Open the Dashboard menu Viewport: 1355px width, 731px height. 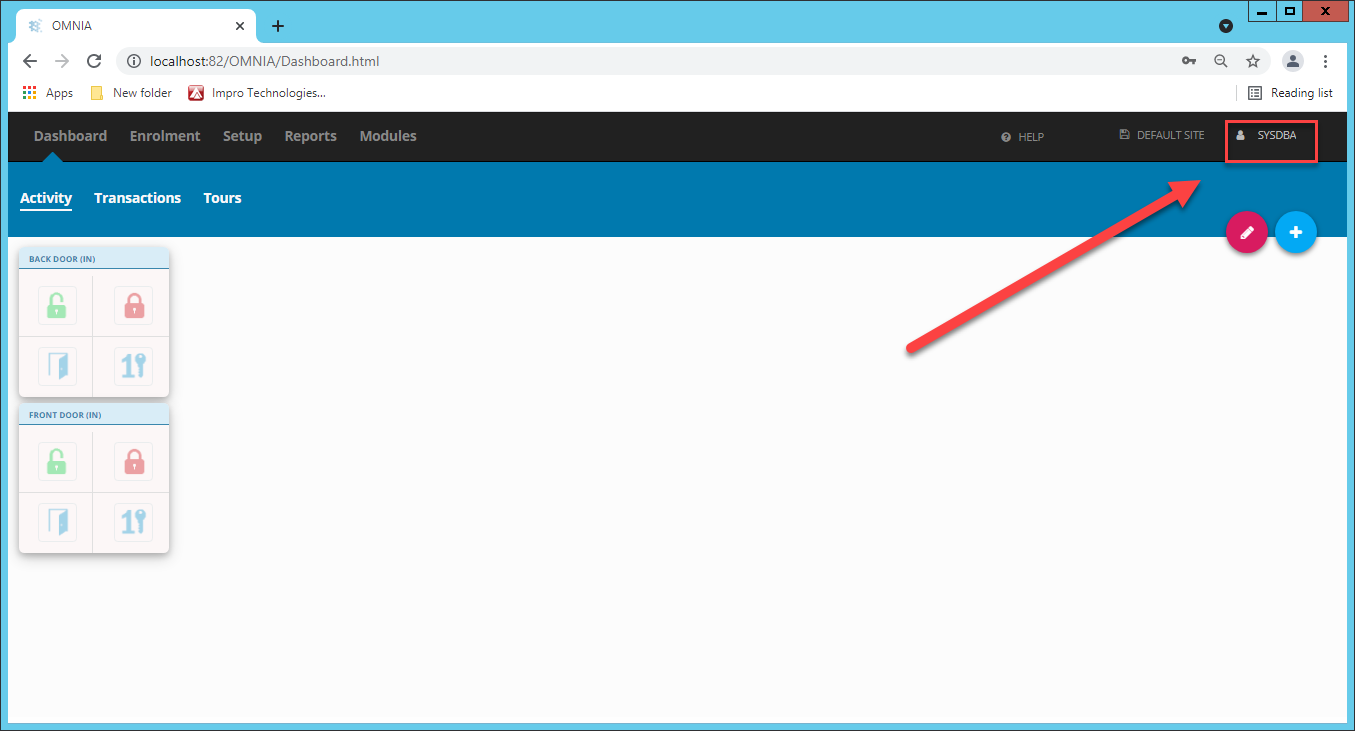coord(70,136)
